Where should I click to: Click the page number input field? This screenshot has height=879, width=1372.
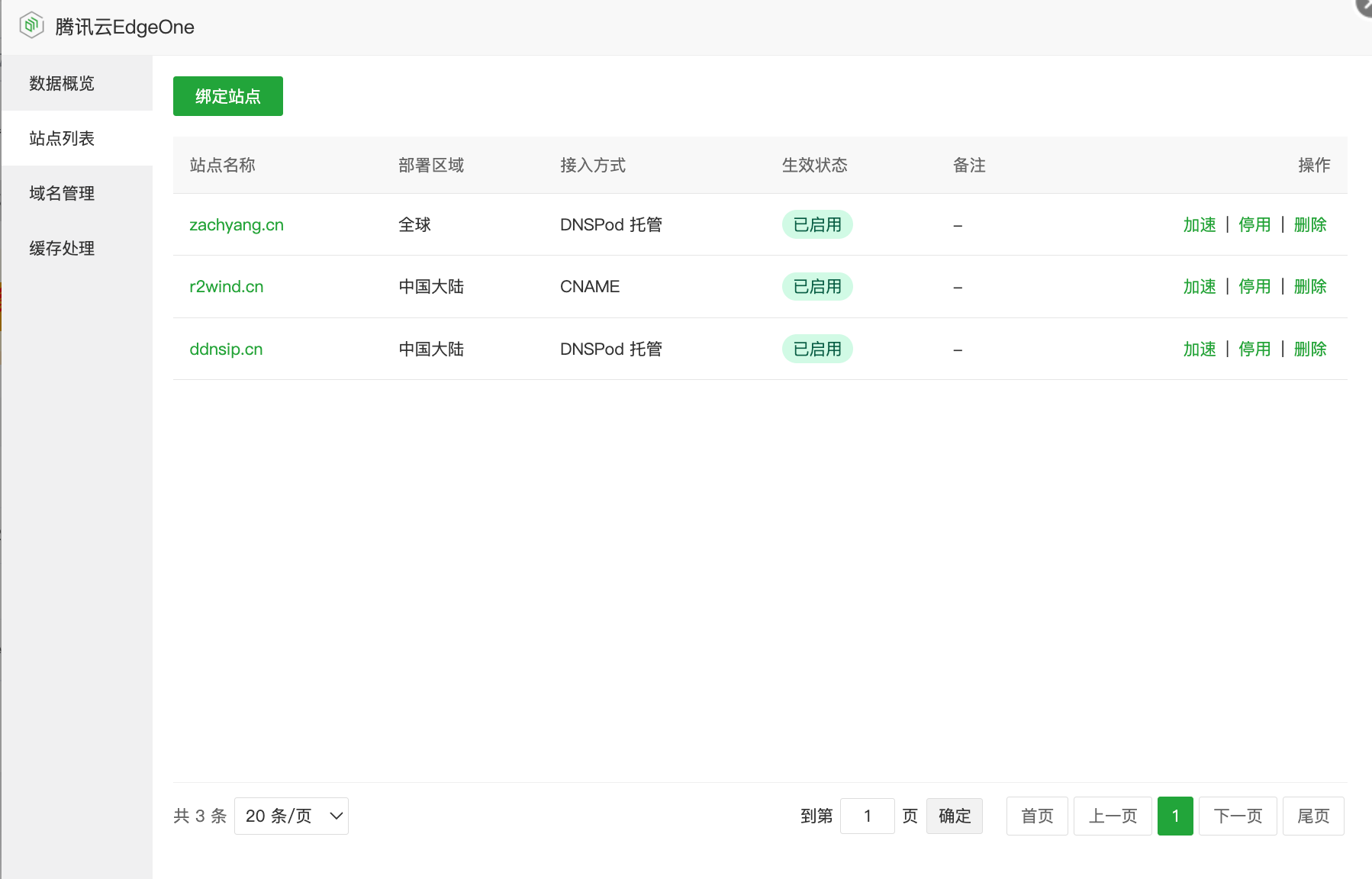tap(868, 816)
